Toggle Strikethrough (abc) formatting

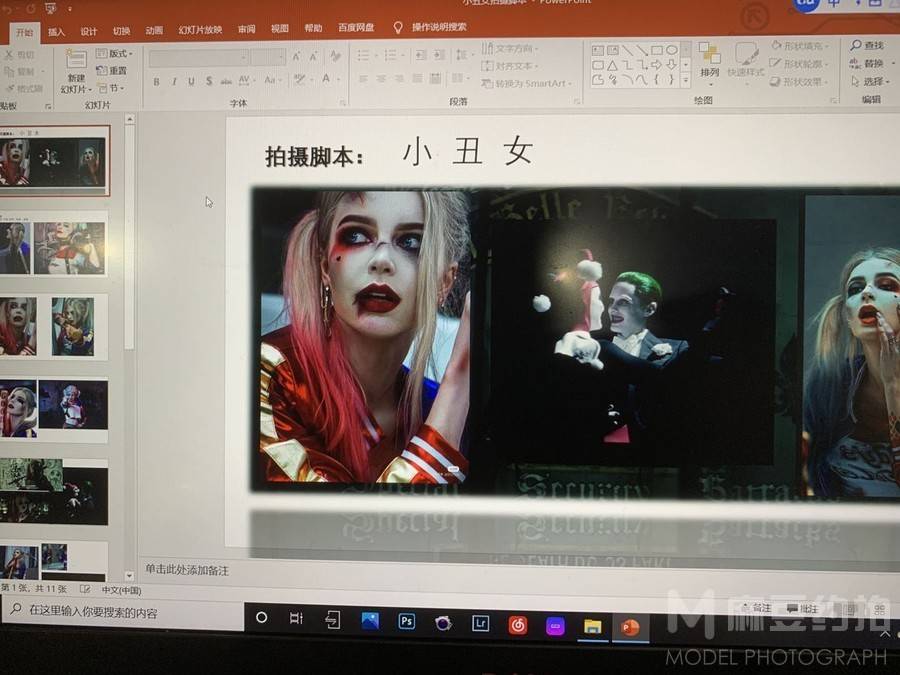(226, 81)
